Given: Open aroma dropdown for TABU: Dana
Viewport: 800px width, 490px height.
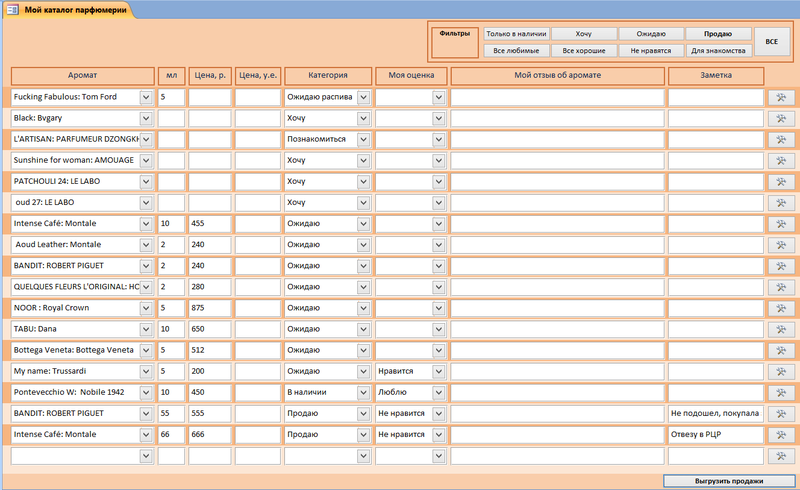Looking at the screenshot, I should pyautogui.click(x=146, y=329).
